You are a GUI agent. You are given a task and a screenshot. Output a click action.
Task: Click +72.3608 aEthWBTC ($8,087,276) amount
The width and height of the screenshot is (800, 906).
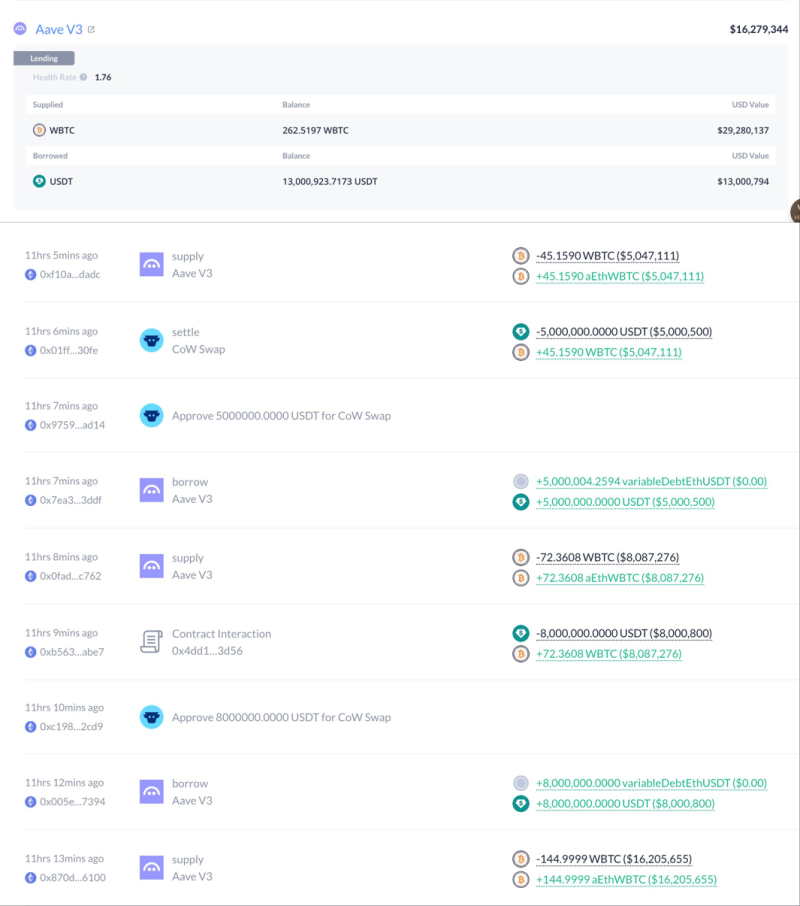pyautogui.click(x=620, y=578)
